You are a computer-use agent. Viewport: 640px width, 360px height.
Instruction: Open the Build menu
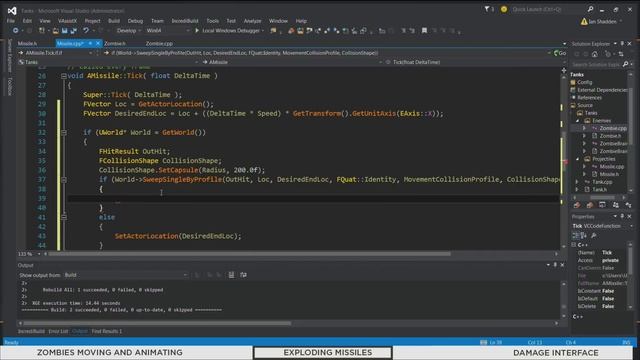(114, 21)
